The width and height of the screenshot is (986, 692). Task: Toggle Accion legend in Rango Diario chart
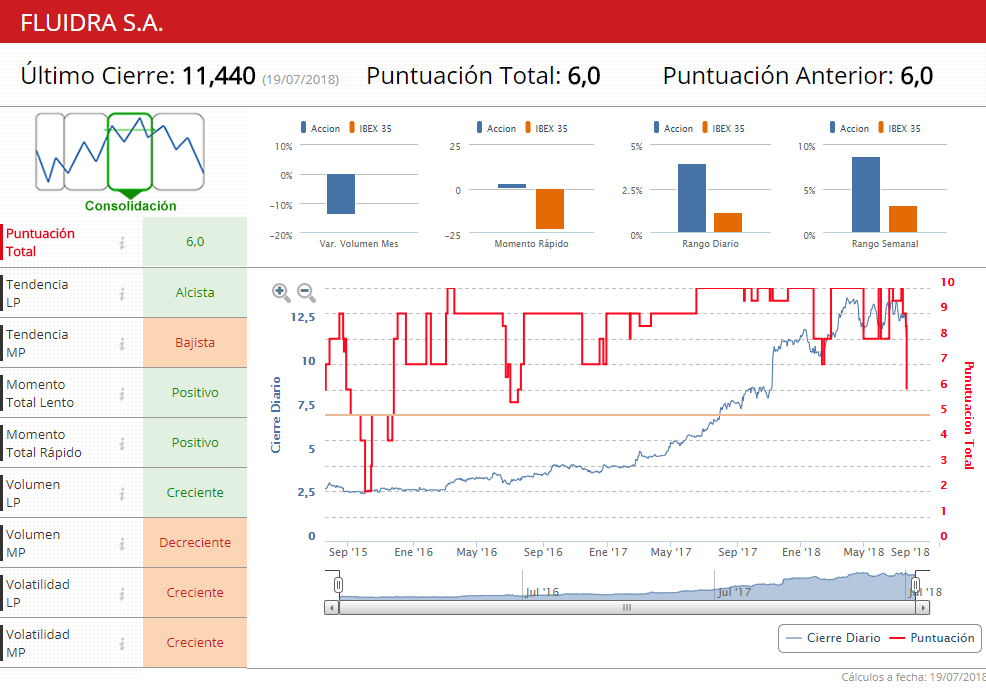pyautogui.click(x=673, y=128)
